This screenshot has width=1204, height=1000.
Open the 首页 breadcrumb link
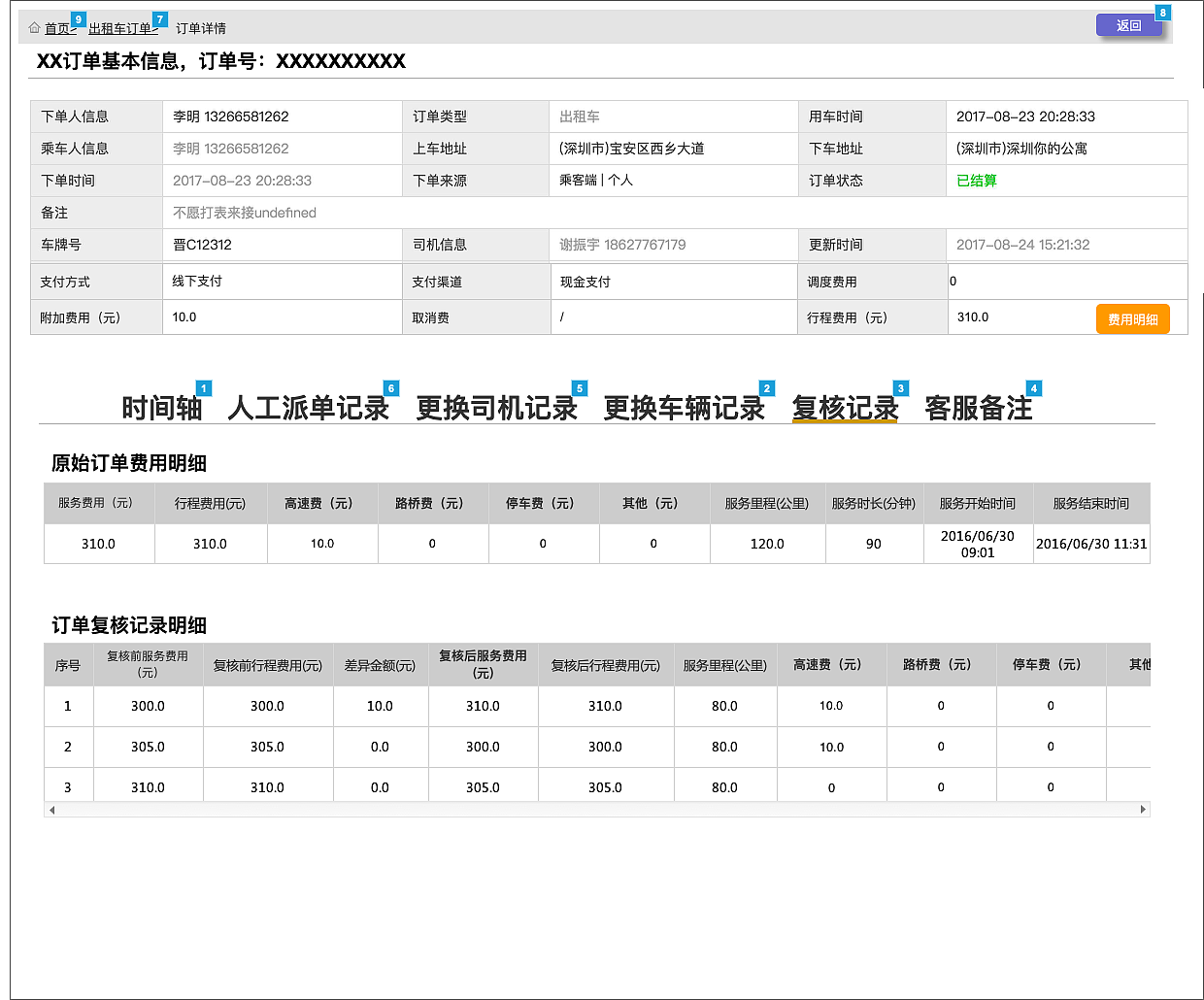57,28
